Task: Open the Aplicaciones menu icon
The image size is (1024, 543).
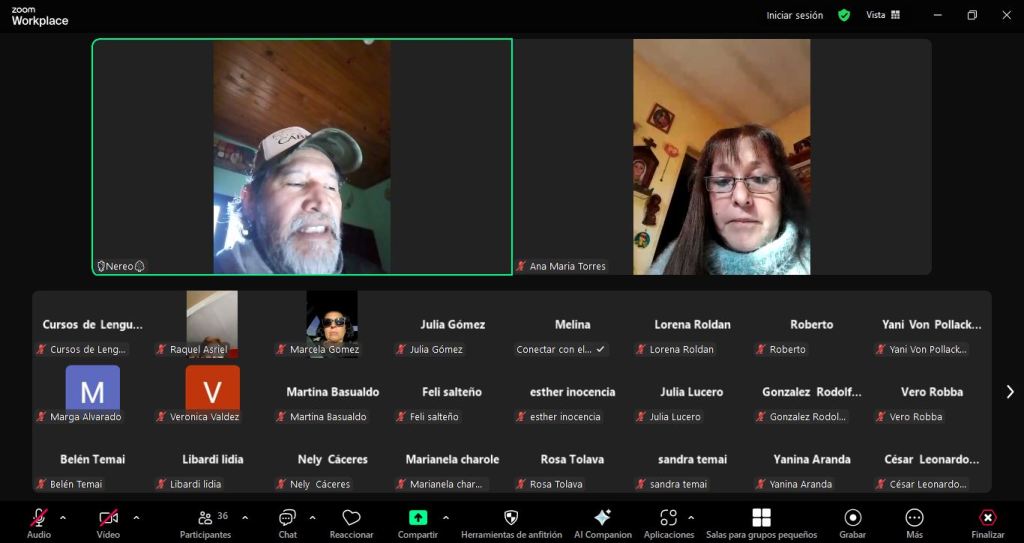Action: pyautogui.click(x=668, y=522)
